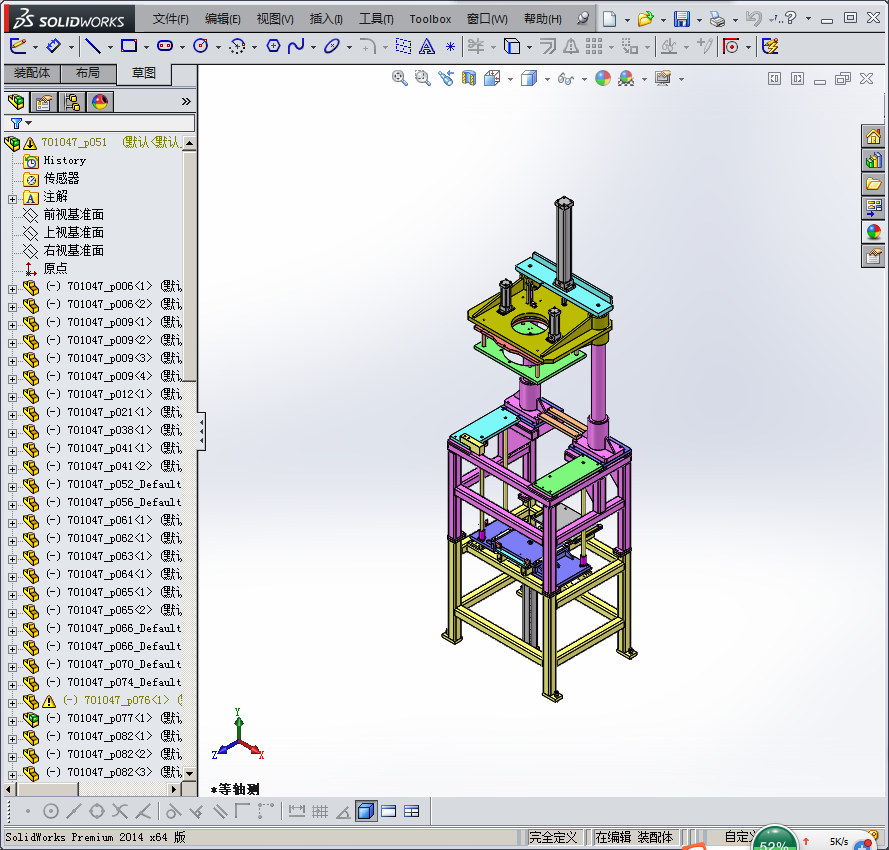This screenshot has height=850, width=889.
Task: Select the Circle sketch tool
Action: click(x=201, y=46)
